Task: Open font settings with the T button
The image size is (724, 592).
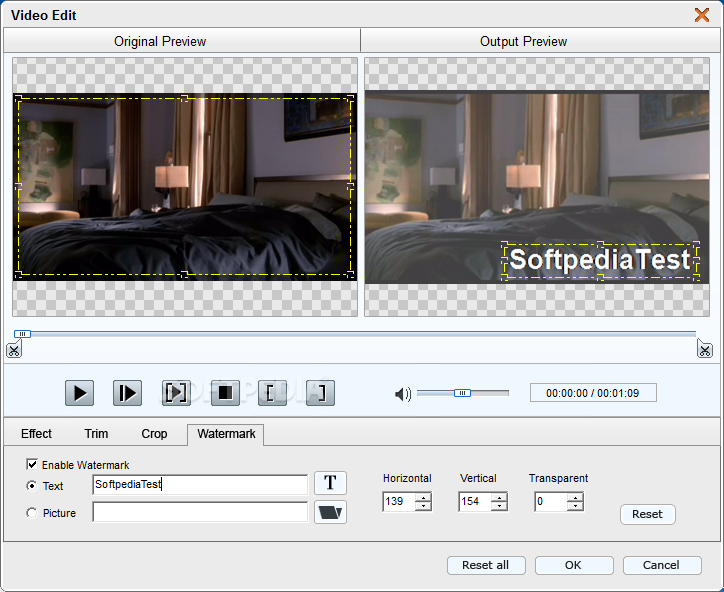Action: click(x=330, y=483)
